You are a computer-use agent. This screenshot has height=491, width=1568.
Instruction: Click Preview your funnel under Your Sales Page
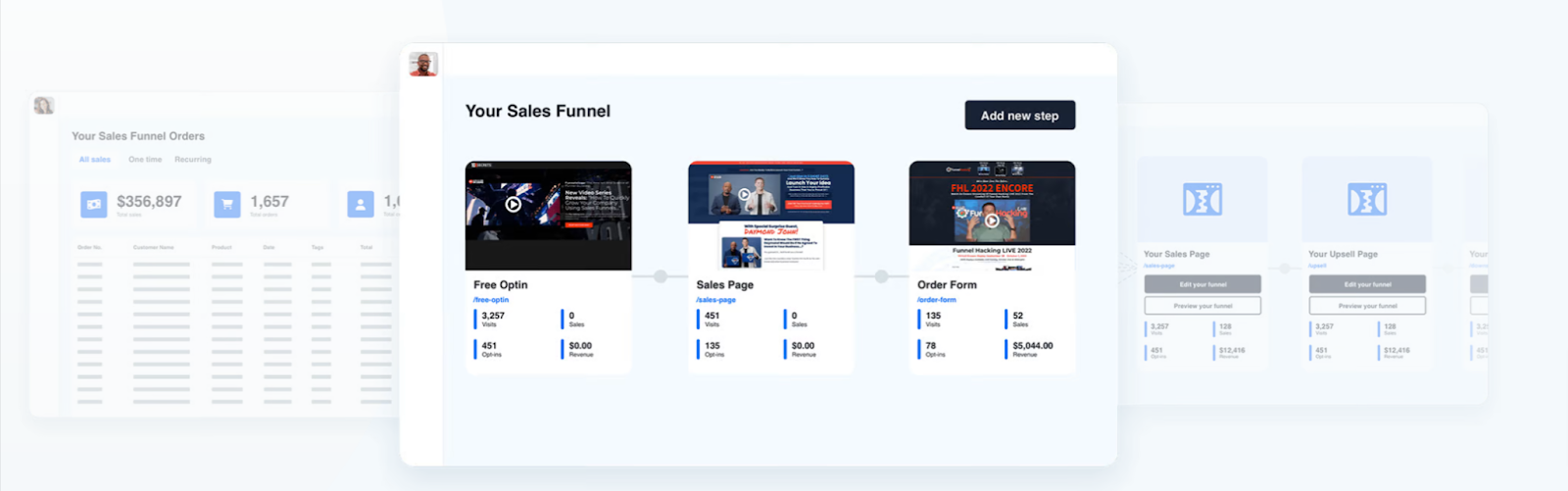click(x=1202, y=306)
